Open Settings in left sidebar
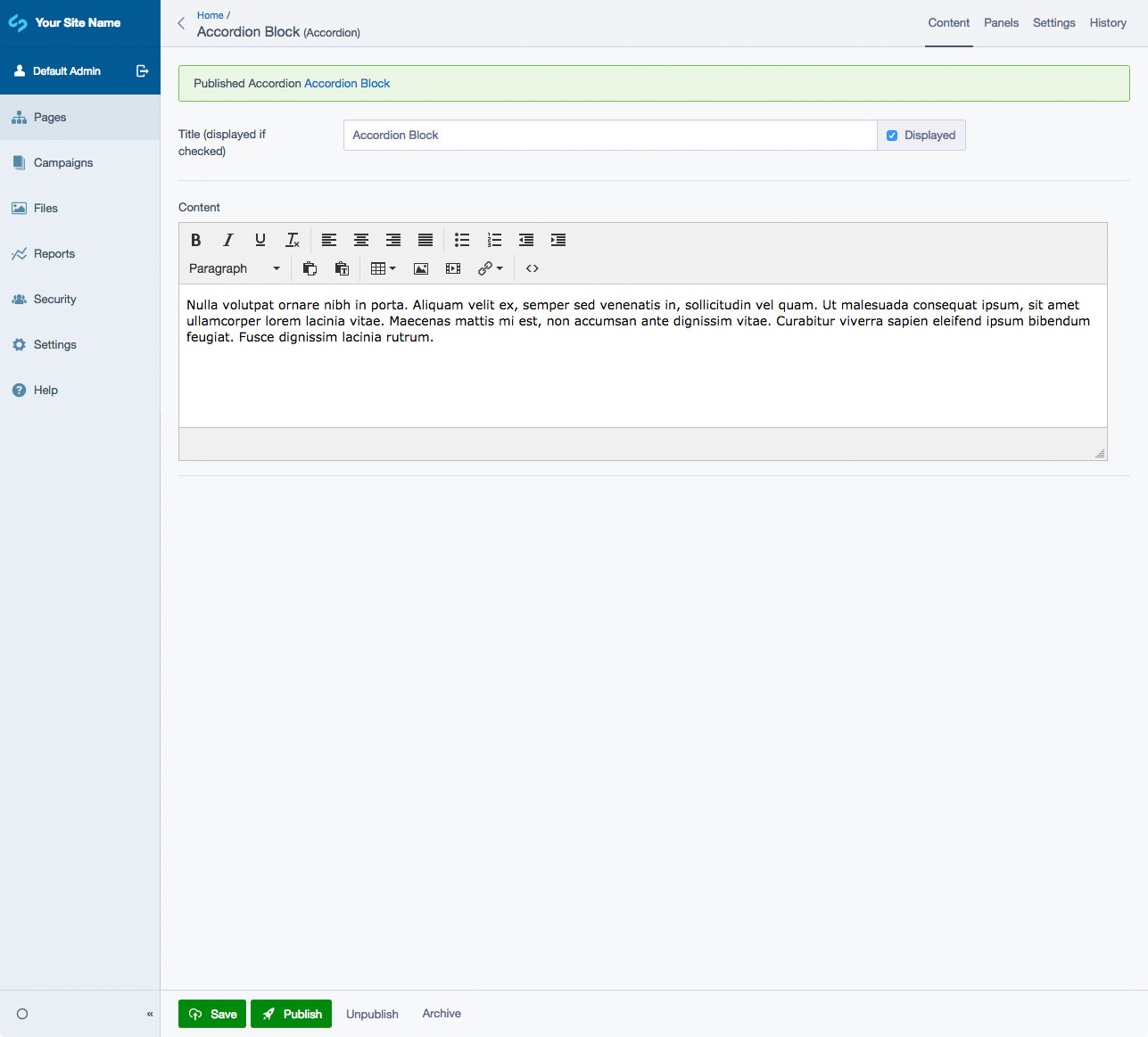Viewport: 1148px width, 1037px height. [80, 344]
